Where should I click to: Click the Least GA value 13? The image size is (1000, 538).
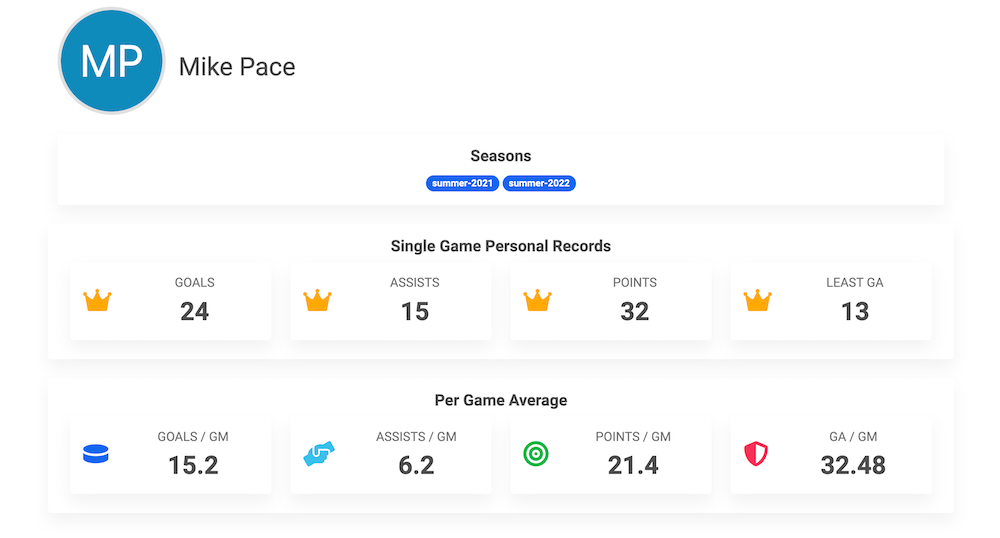pos(855,311)
